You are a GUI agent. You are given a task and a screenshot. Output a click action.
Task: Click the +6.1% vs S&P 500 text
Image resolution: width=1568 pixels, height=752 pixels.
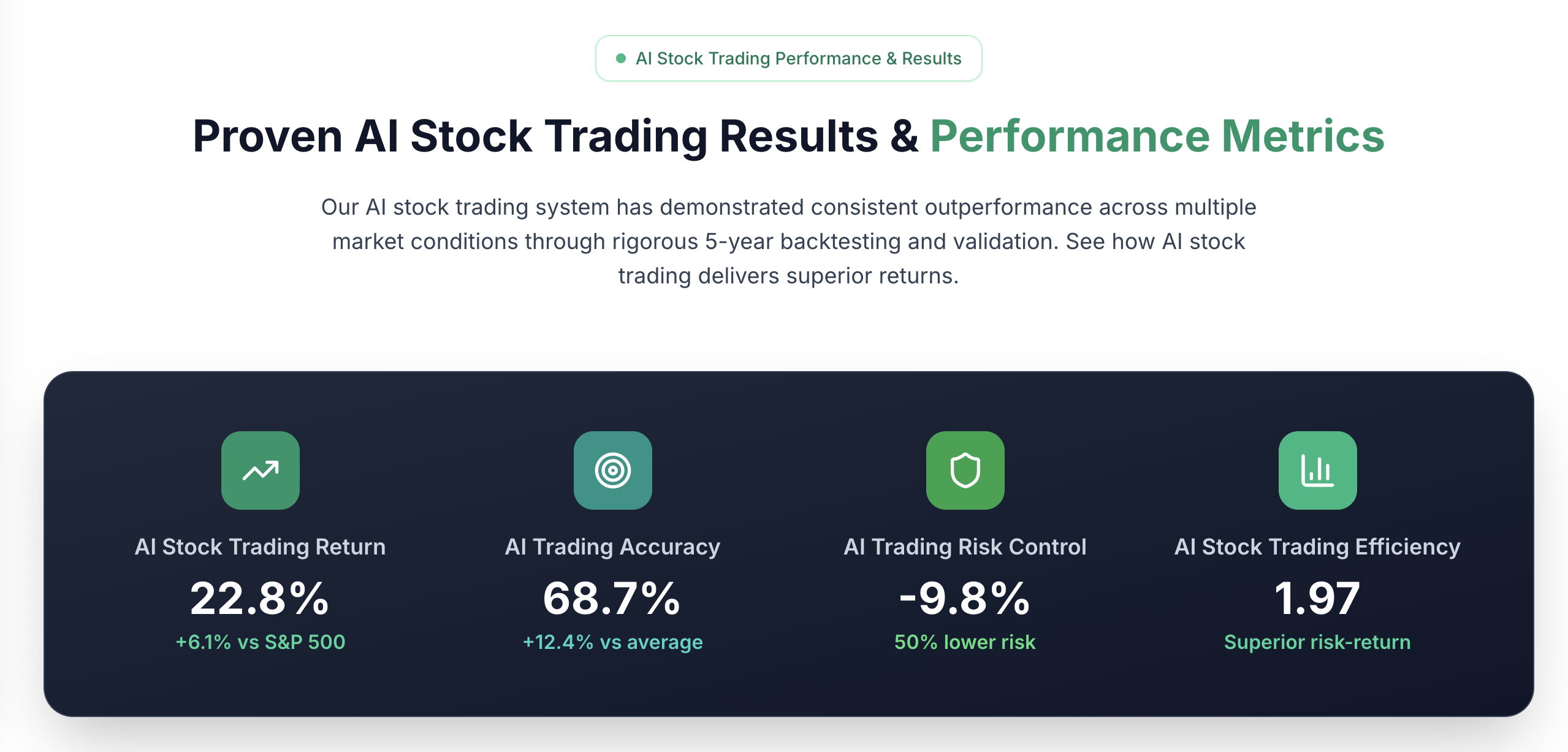(261, 642)
